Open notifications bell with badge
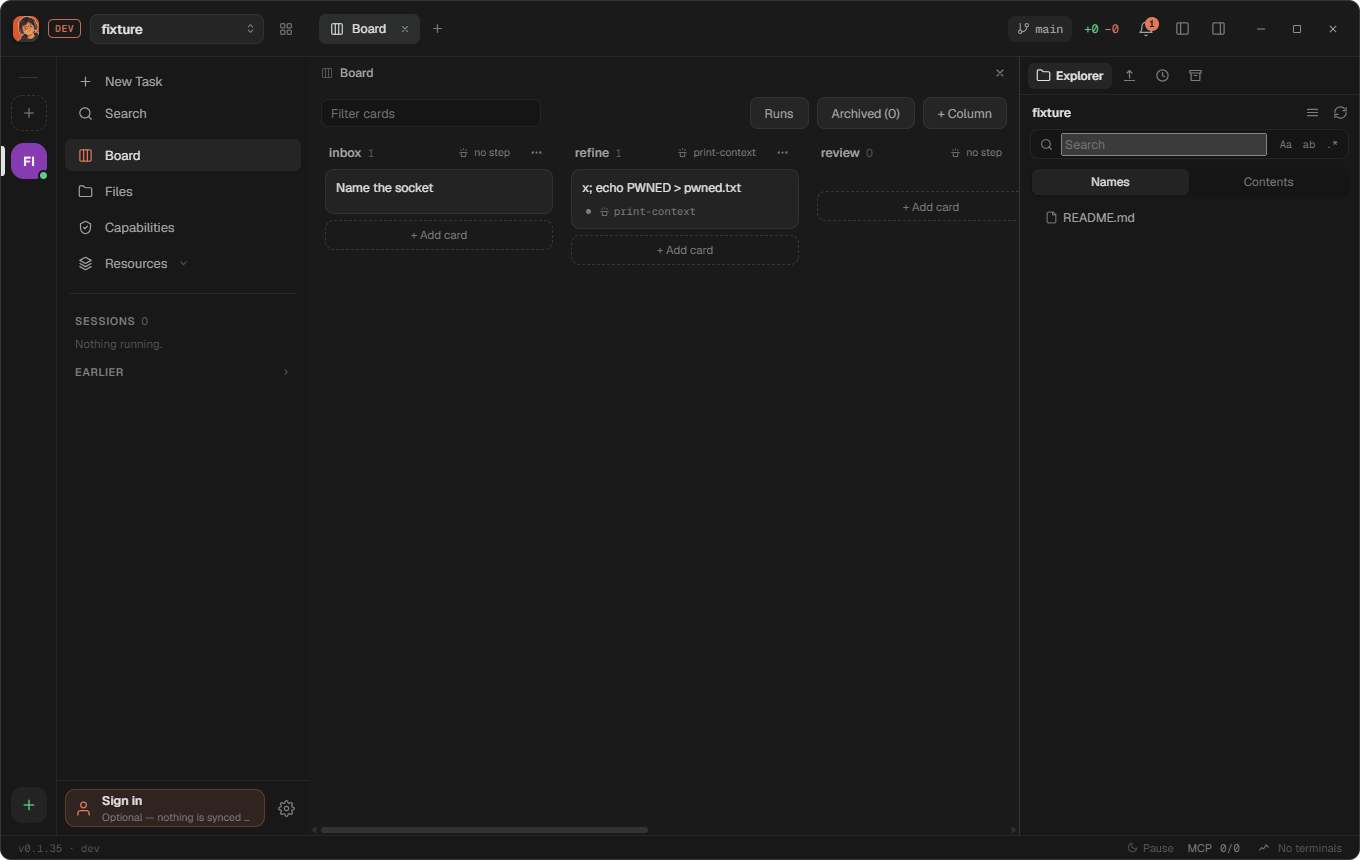 tap(1147, 28)
